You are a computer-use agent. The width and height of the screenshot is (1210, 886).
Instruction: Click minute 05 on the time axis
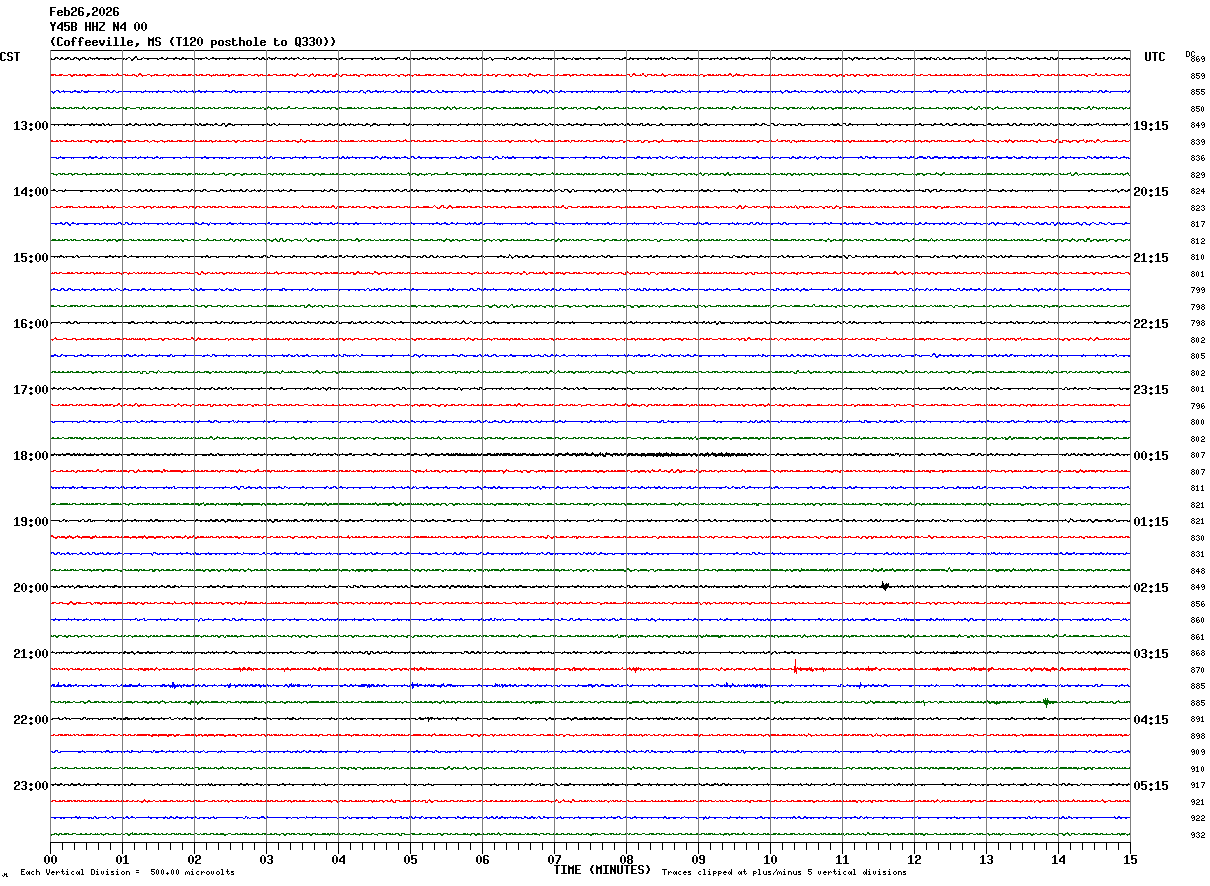pos(410,859)
